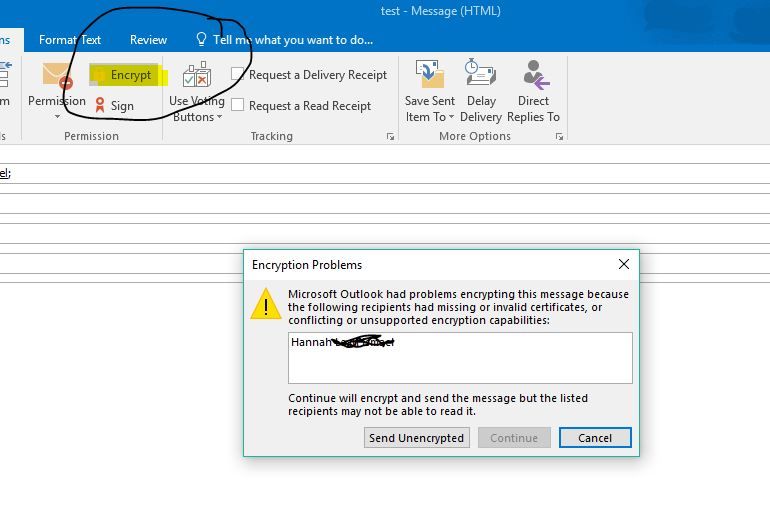The height and width of the screenshot is (516, 770).
Task: Click the Tell me lightbulb icon
Action: click(x=201, y=39)
